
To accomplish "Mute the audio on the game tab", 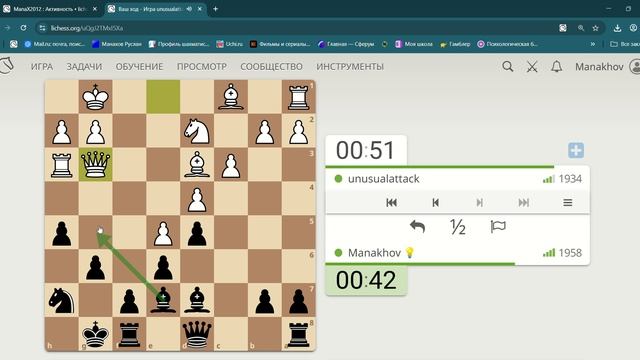I will point(189,9).
